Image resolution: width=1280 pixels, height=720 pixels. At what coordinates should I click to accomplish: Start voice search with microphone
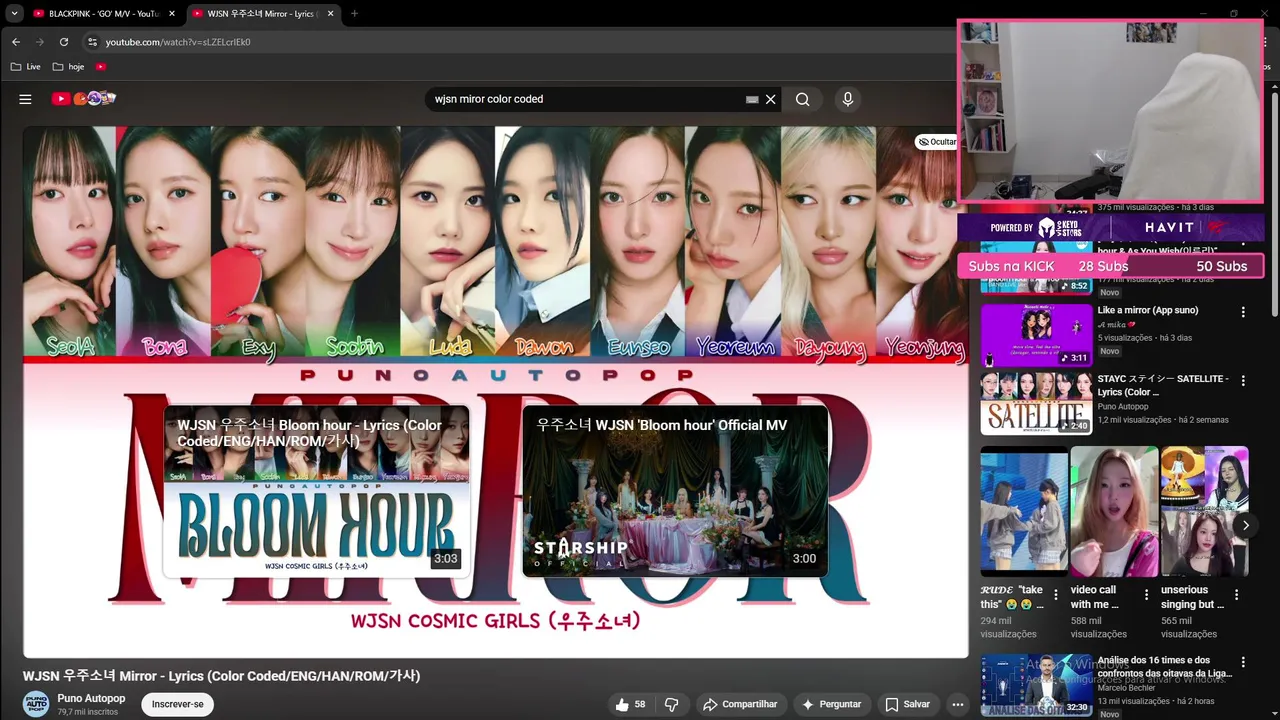pyautogui.click(x=848, y=99)
